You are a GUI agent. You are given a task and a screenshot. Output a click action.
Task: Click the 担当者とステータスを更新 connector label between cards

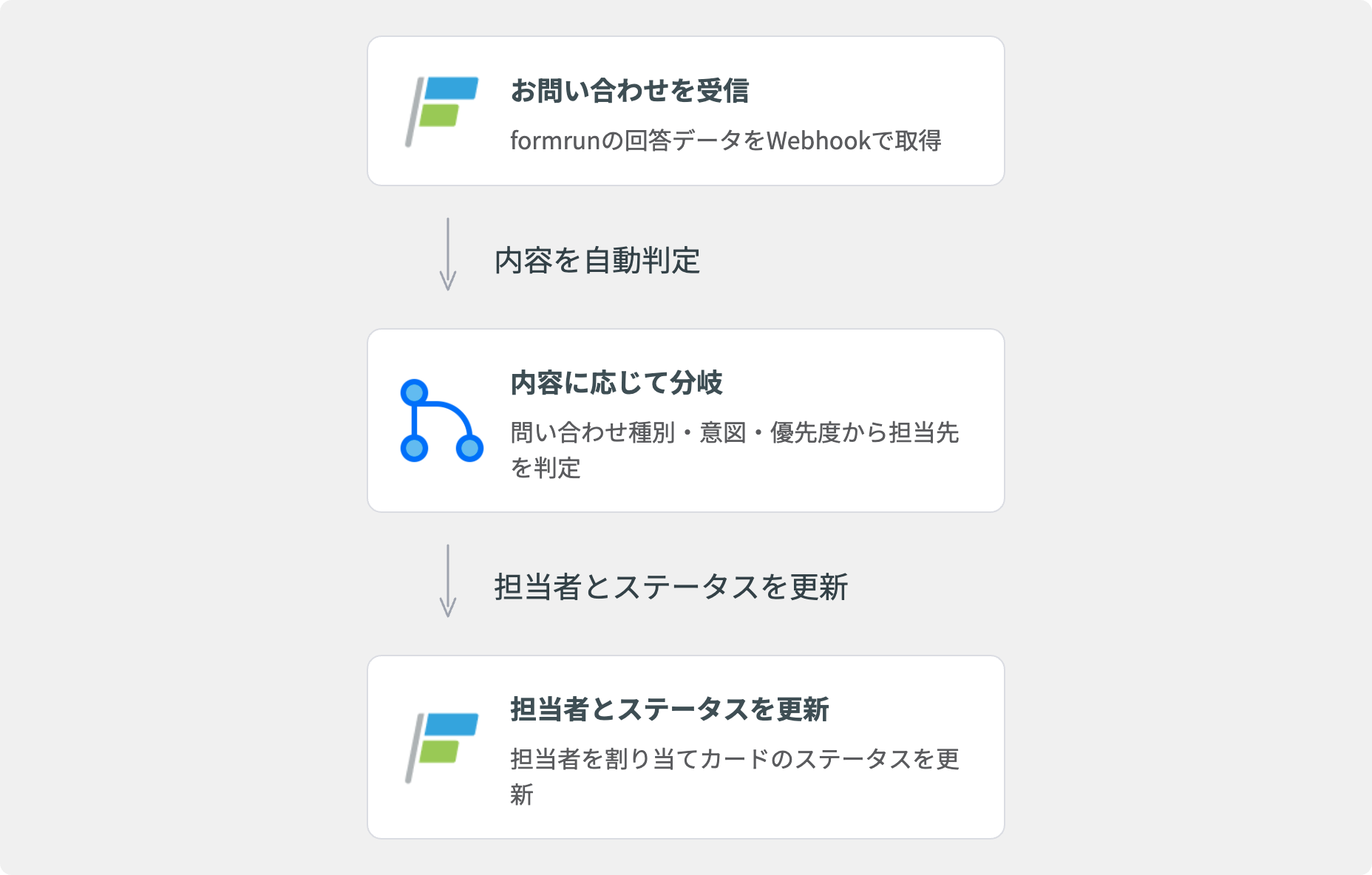pos(671,587)
